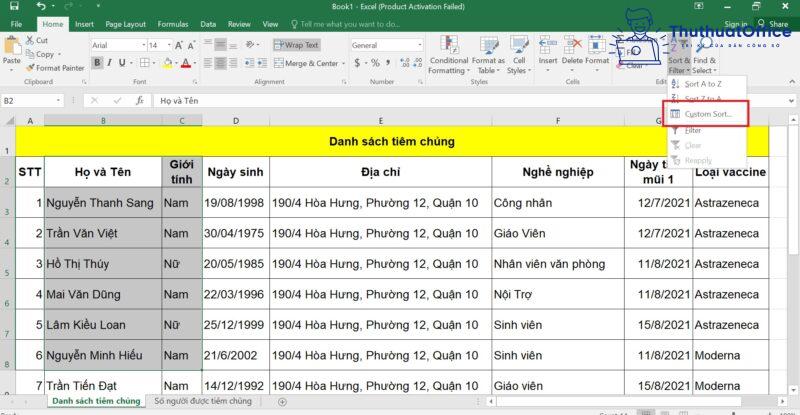
Task: Toggle Wrap Text
Action: tap(296, 45)
